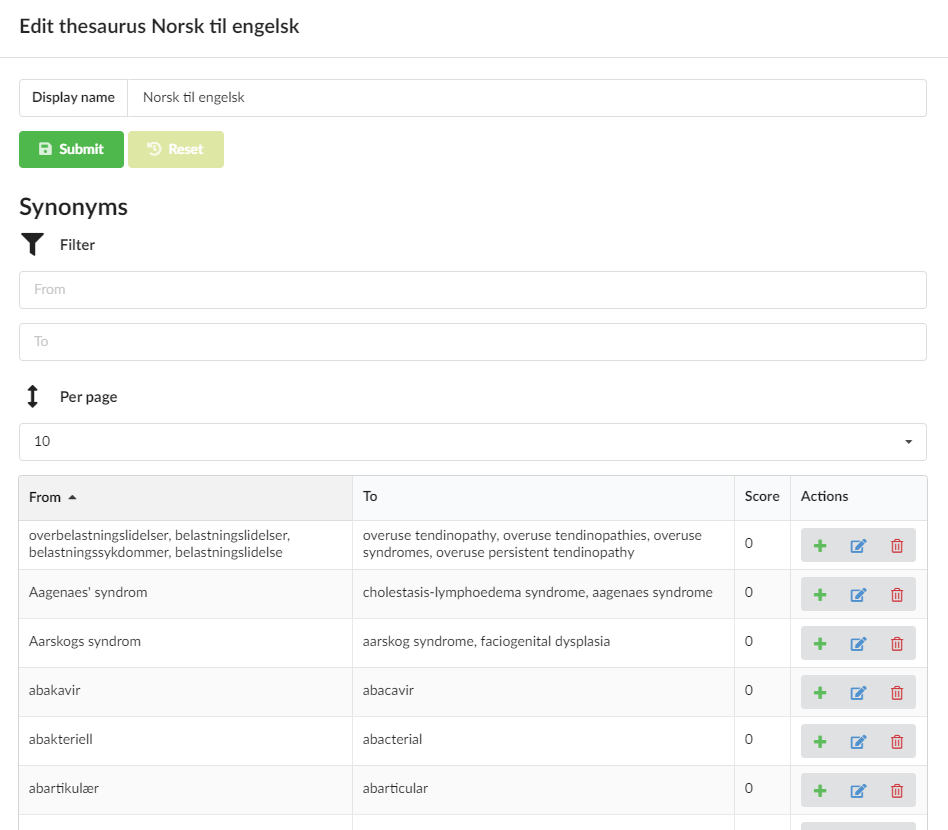Edit the Aagenaes' syndrom row
This screenshot has width=948, height=830.
click(x=859, y=595)
